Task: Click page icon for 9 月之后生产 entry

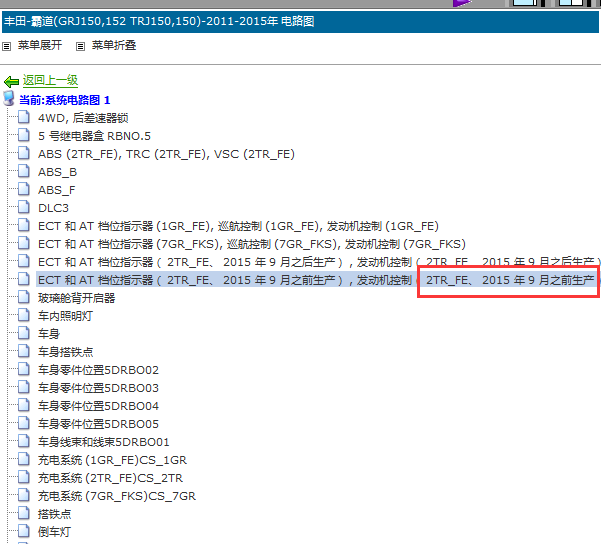Action: 24,261
